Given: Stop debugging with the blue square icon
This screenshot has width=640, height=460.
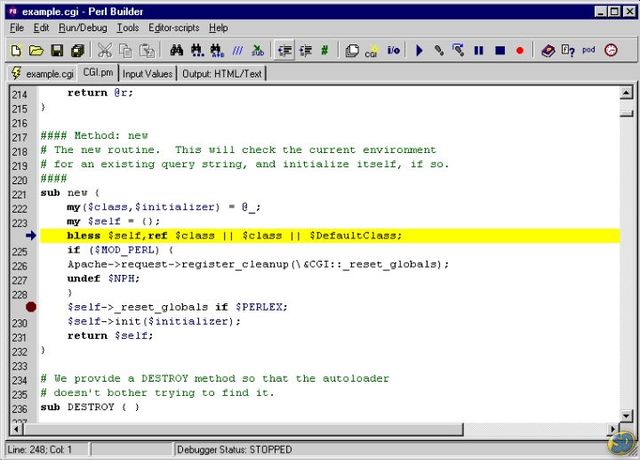Looking at the screenshot, I should (x=500, y=51).
